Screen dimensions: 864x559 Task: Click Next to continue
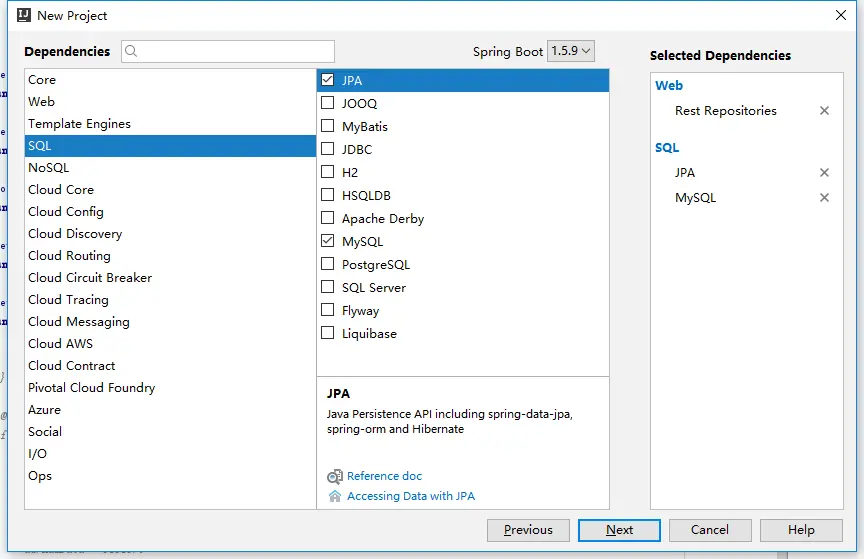(x=619, y=530)
